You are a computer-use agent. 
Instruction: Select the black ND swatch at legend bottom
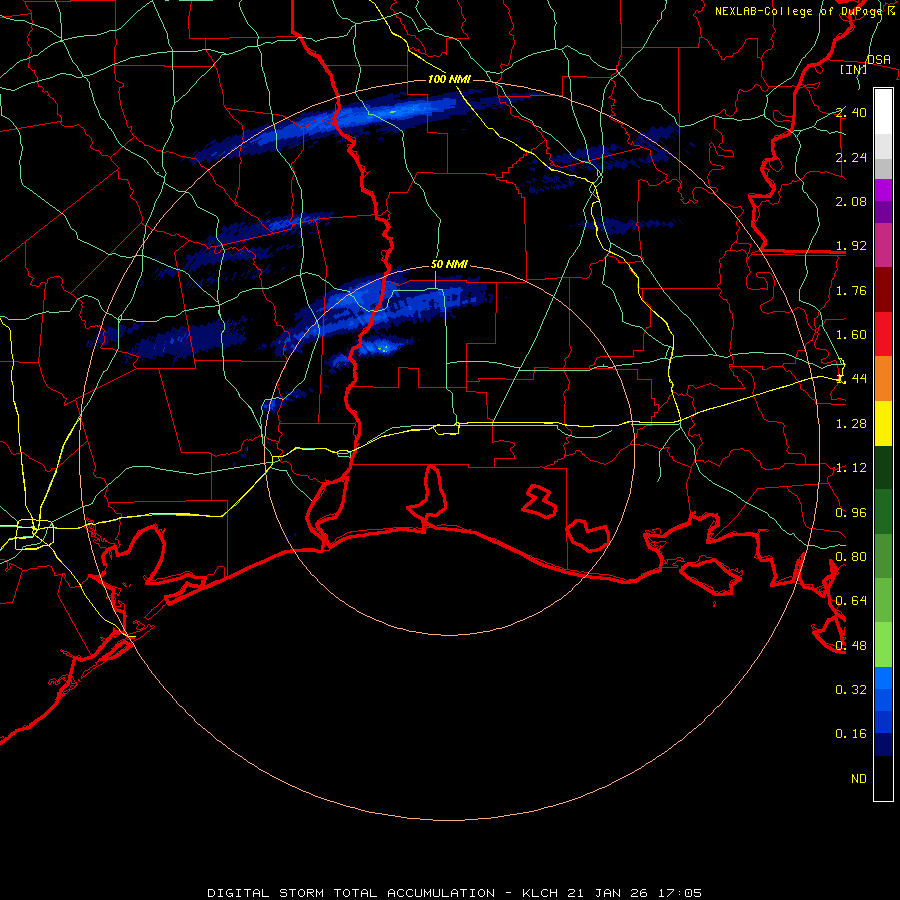click(x=883, y=778)
